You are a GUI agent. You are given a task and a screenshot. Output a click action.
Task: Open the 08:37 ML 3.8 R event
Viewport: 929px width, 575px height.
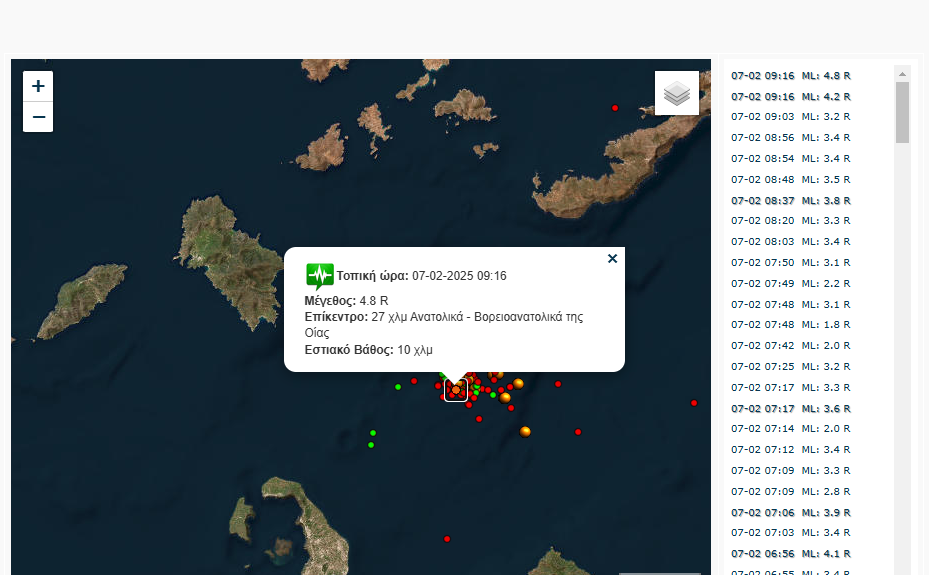(x=790, y=200)
